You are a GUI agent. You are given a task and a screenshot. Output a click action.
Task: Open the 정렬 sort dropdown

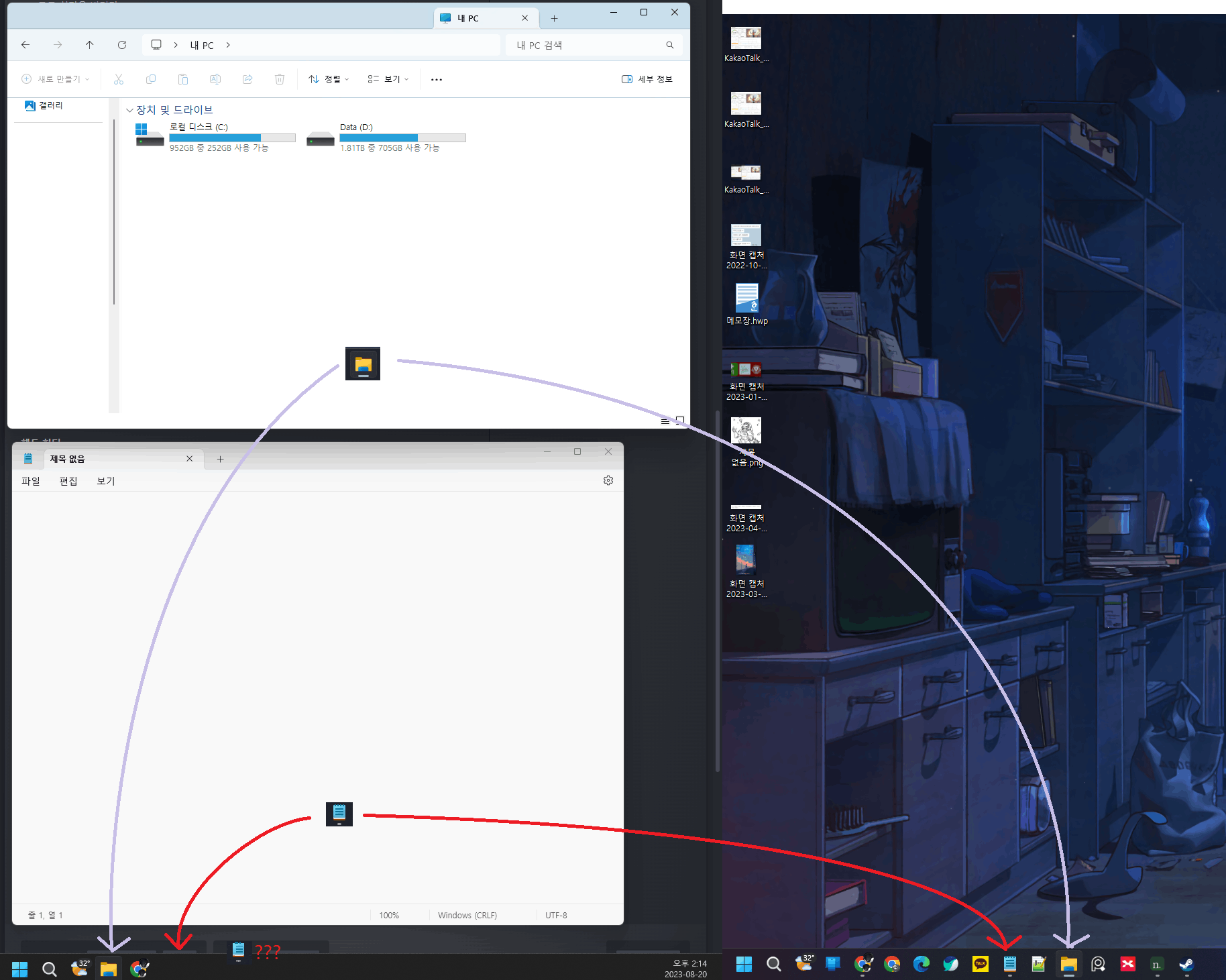329,79
